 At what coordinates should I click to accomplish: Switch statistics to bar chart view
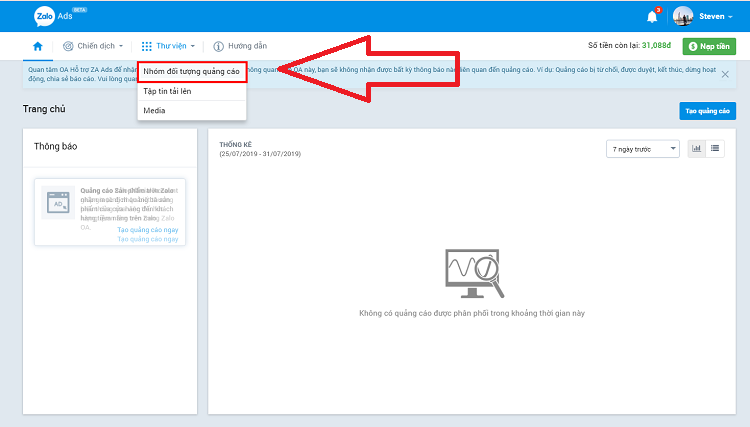pyautogui.click(x=696, y=148)
